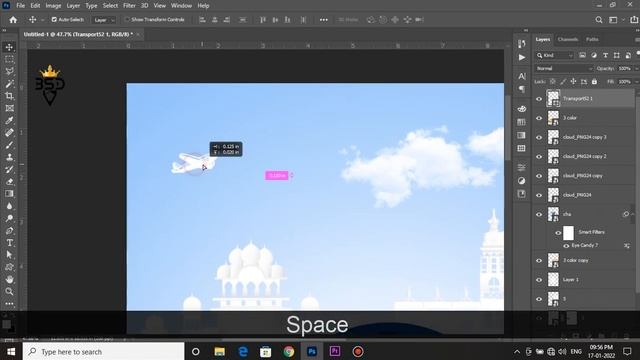Select the Gradient tool

pos(9,194)
